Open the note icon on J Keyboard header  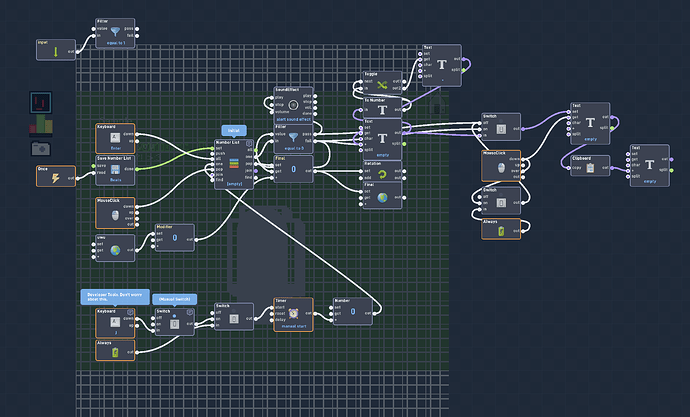pos(130,312)
